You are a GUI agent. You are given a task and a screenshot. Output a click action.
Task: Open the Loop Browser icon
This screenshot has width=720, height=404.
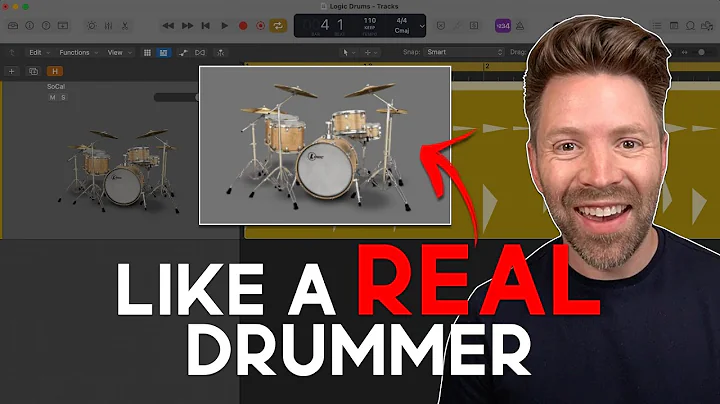tap(690, 26)
